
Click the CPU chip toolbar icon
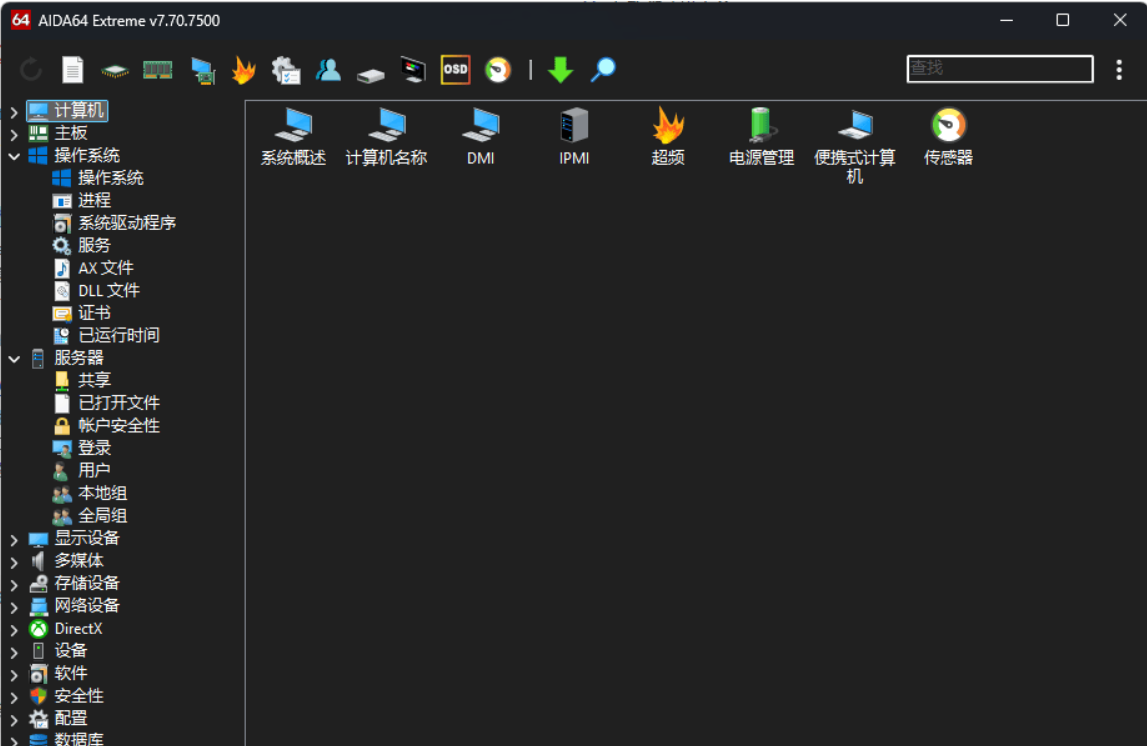tap(115, 71)
